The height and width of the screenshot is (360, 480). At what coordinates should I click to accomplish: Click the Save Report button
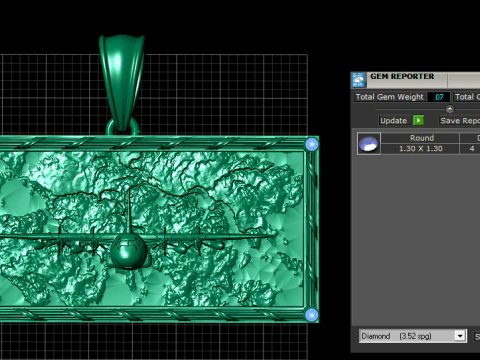459,121
